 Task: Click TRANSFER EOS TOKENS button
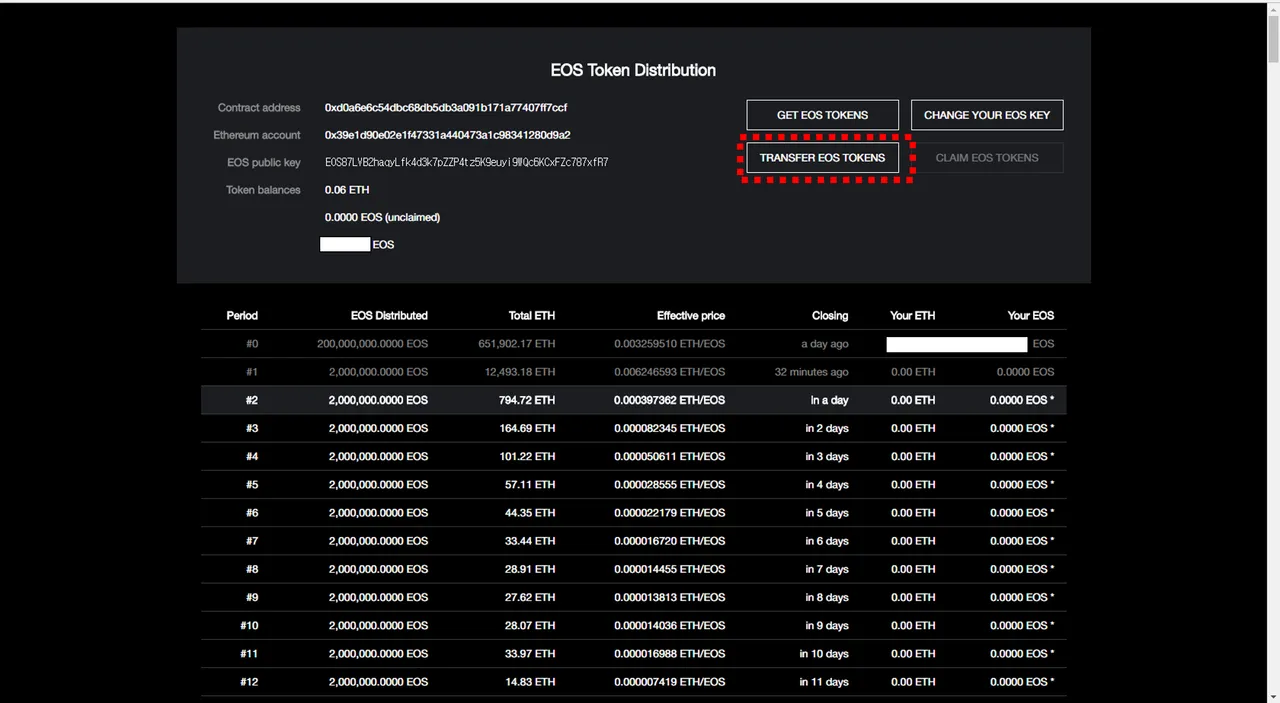click(822, 158)
